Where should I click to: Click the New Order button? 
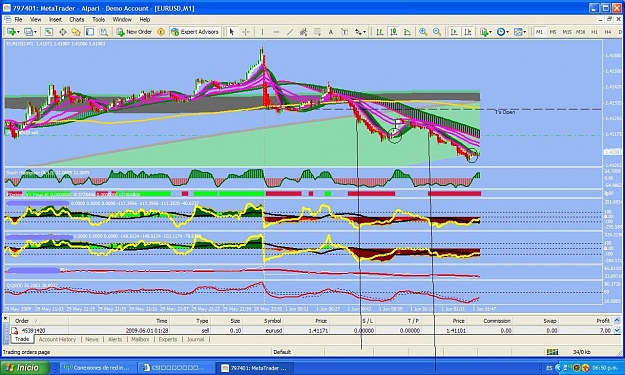pos(134,32)
